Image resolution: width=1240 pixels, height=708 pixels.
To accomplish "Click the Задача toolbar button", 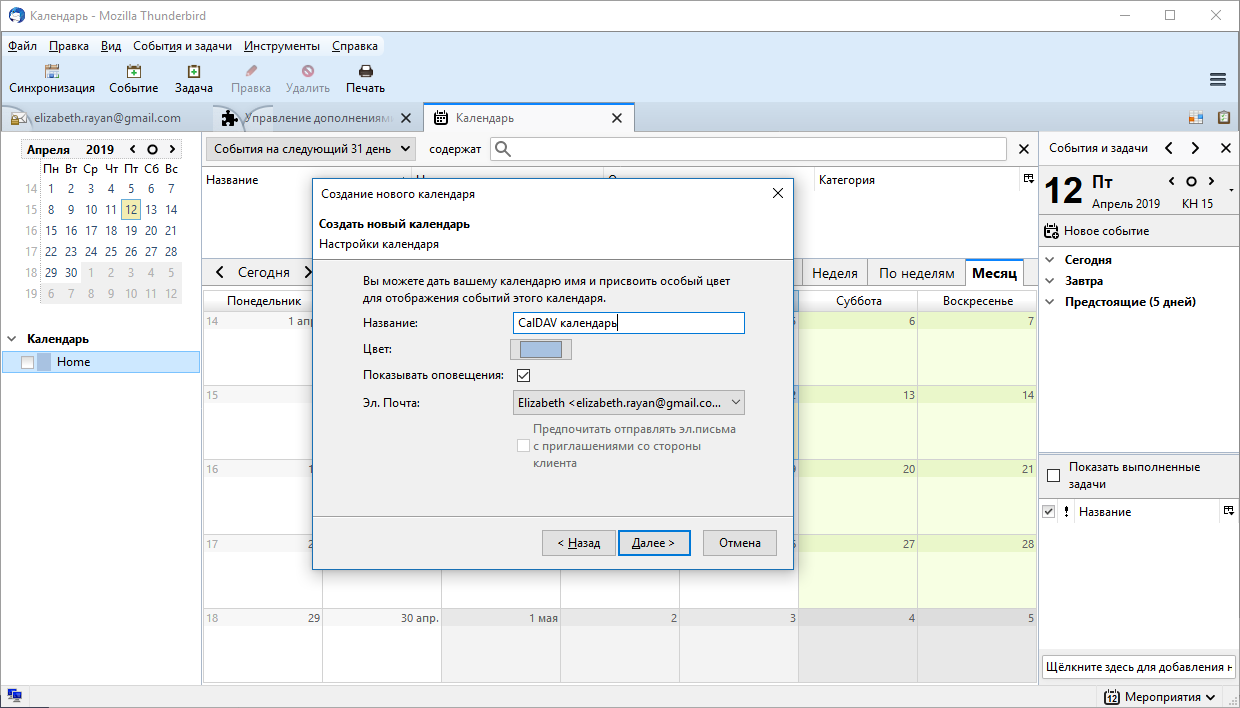I will (194, 79).
